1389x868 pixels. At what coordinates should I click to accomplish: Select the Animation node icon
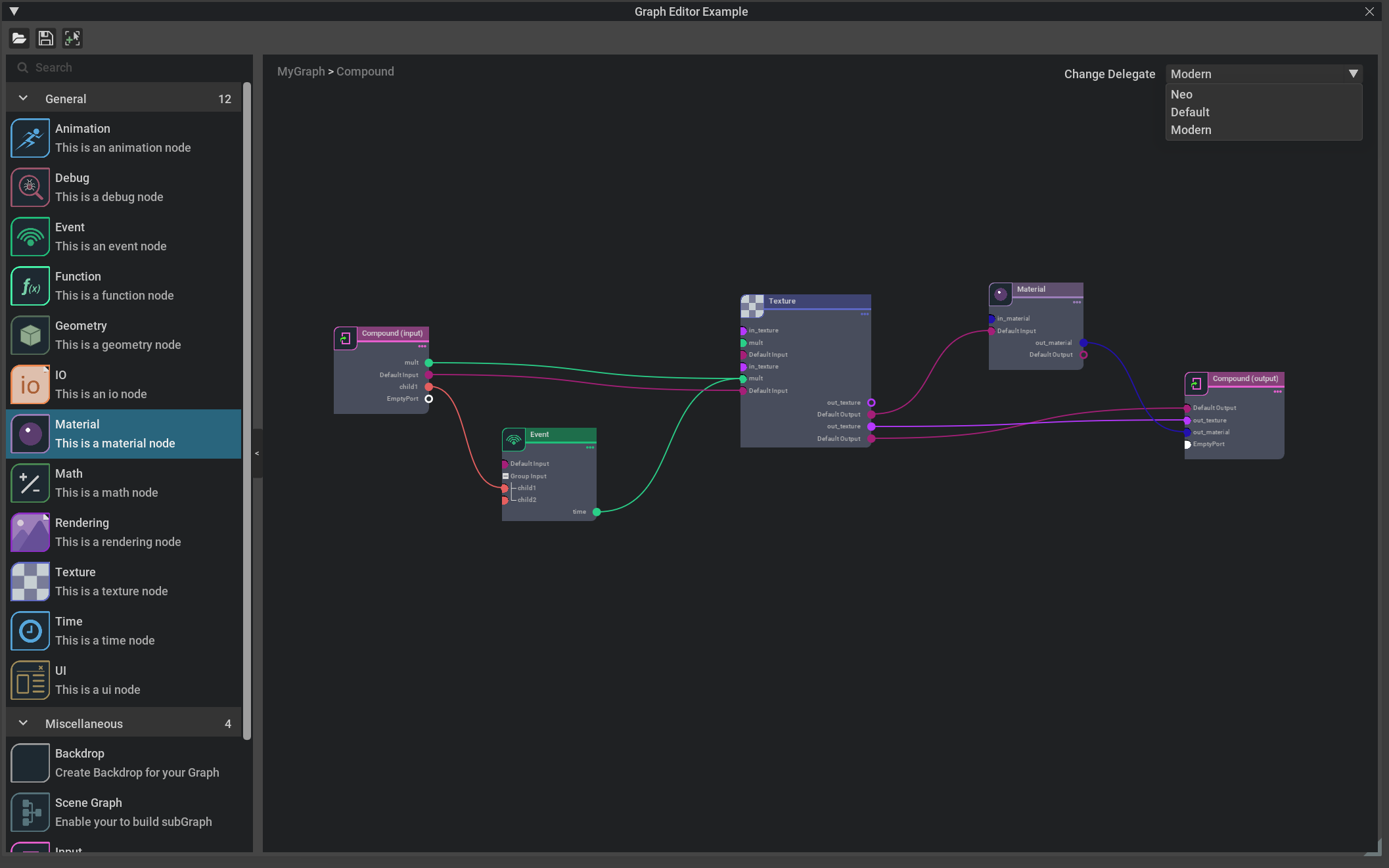click(30, 138)
